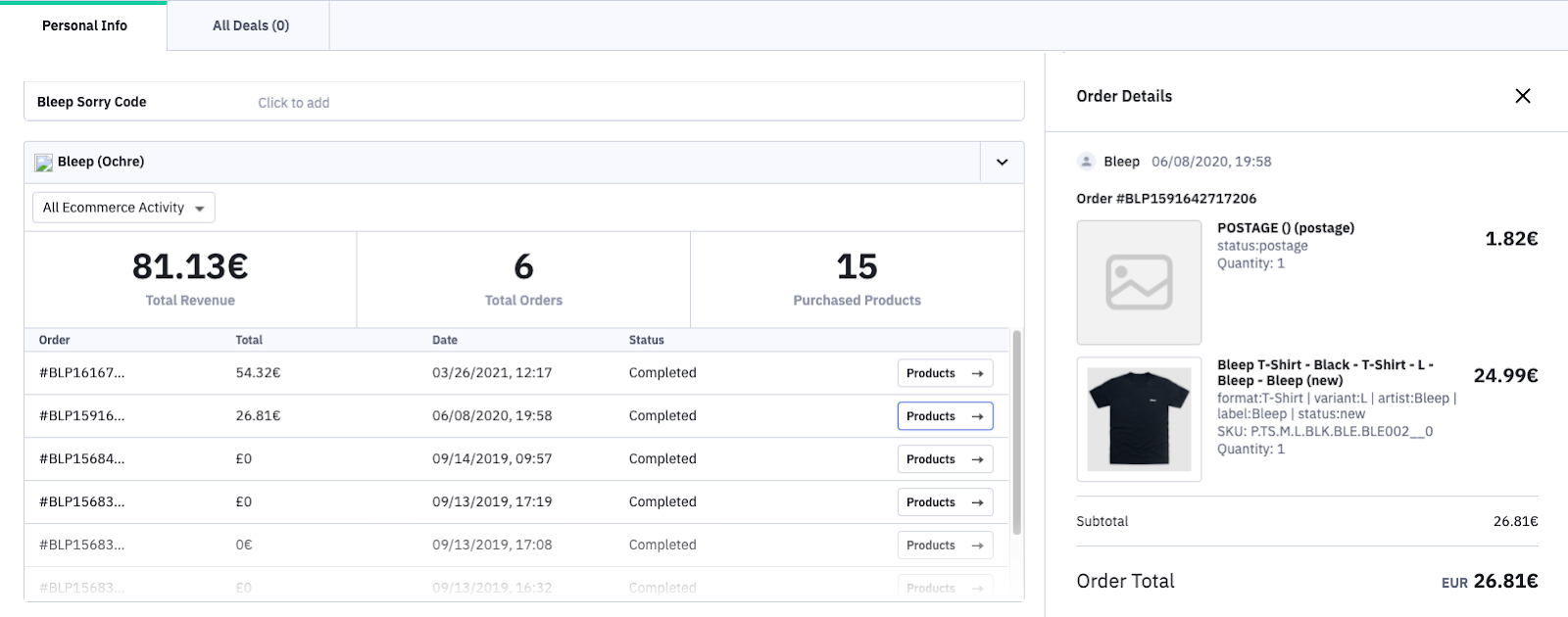Select order row #BLP16167...
The width and height of the screenshot is (1568, 617).
point(82,373)
